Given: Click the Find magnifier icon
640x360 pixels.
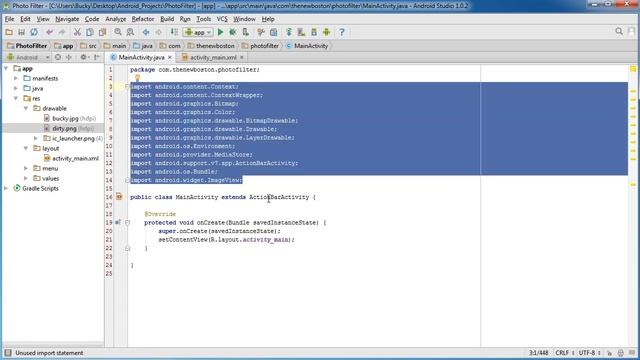Looking at the screenshot, I should [118, 32].
